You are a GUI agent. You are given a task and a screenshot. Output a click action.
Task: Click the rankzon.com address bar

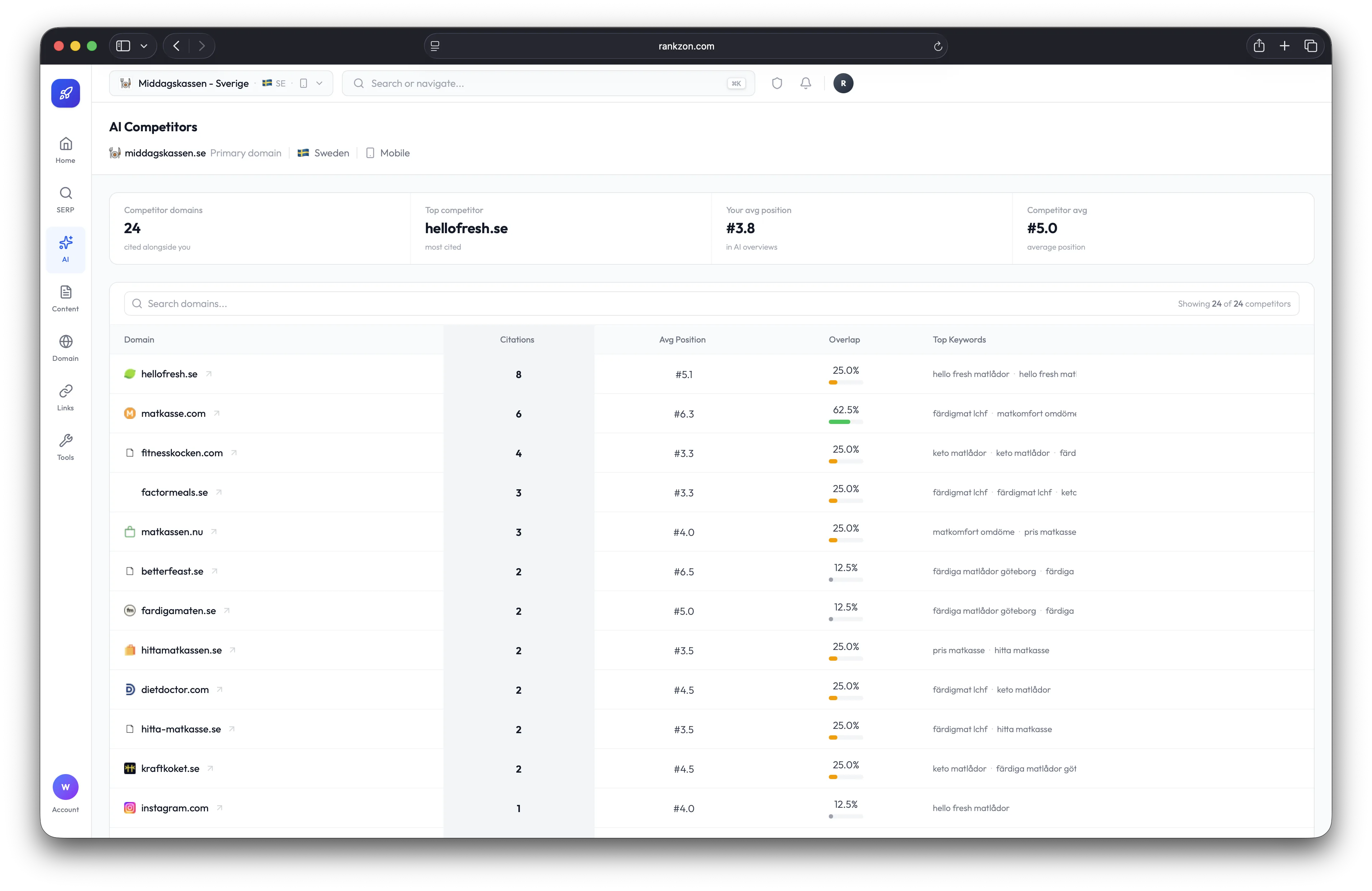[x=686, y=46]
